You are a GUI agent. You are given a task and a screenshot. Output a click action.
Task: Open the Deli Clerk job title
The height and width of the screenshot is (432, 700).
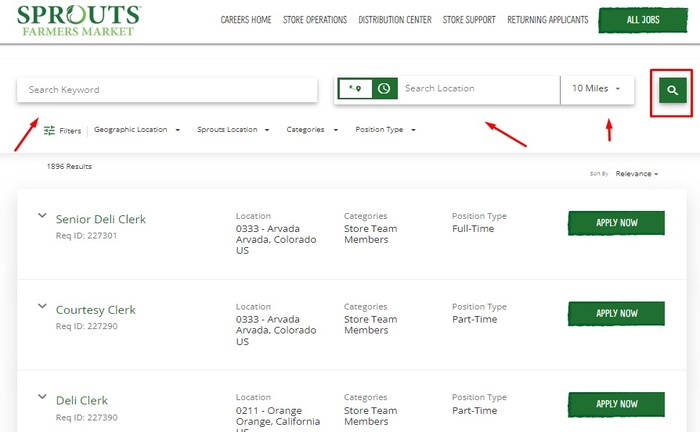click(x=82, y=400)
